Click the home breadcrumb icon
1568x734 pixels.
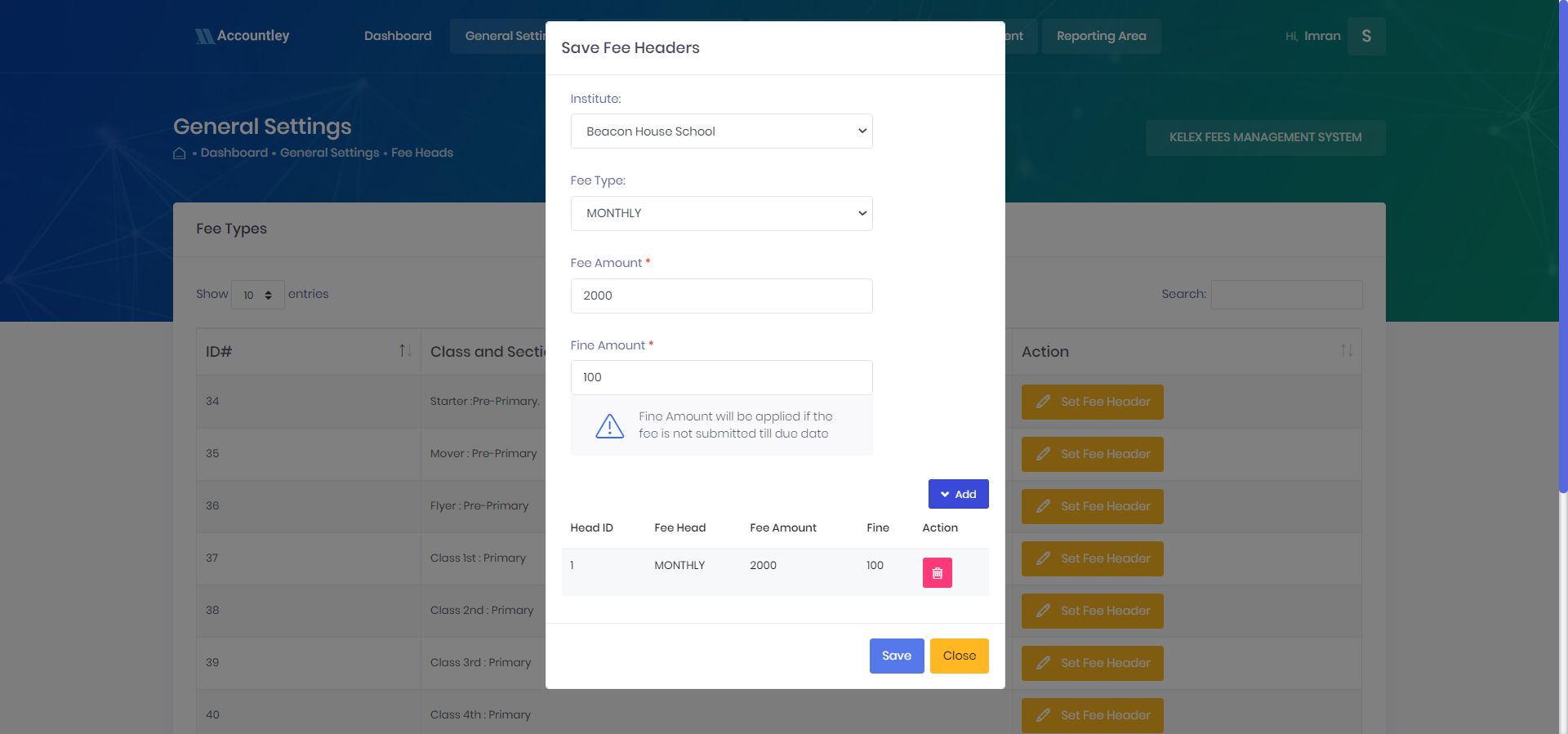point(180,153)
